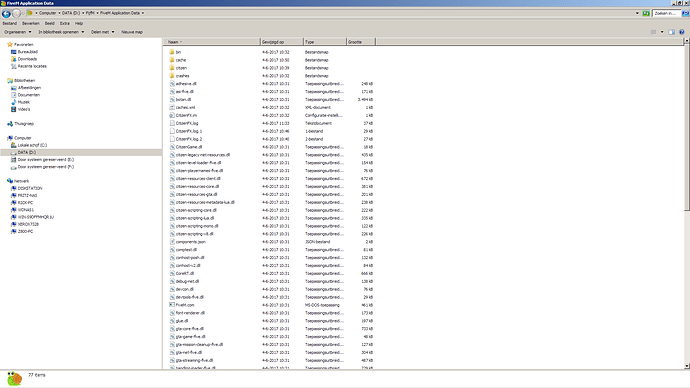690x388 pixels.
Task: Click 'DATA (D:)' in the address breadcrumb
Action: [71, 13]
